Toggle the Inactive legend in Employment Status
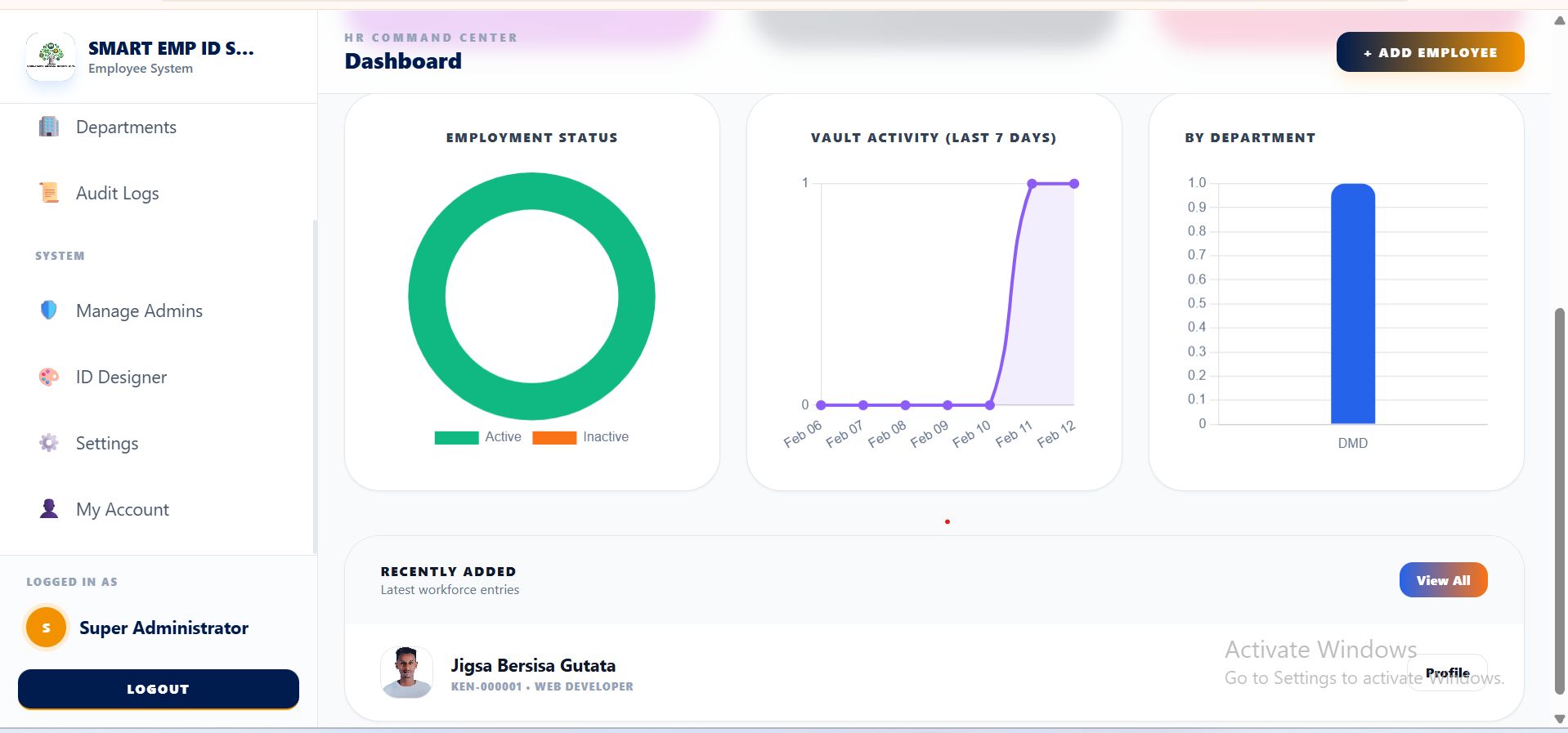The width and height of the screenshot is (1568, 733). [580, 437]
